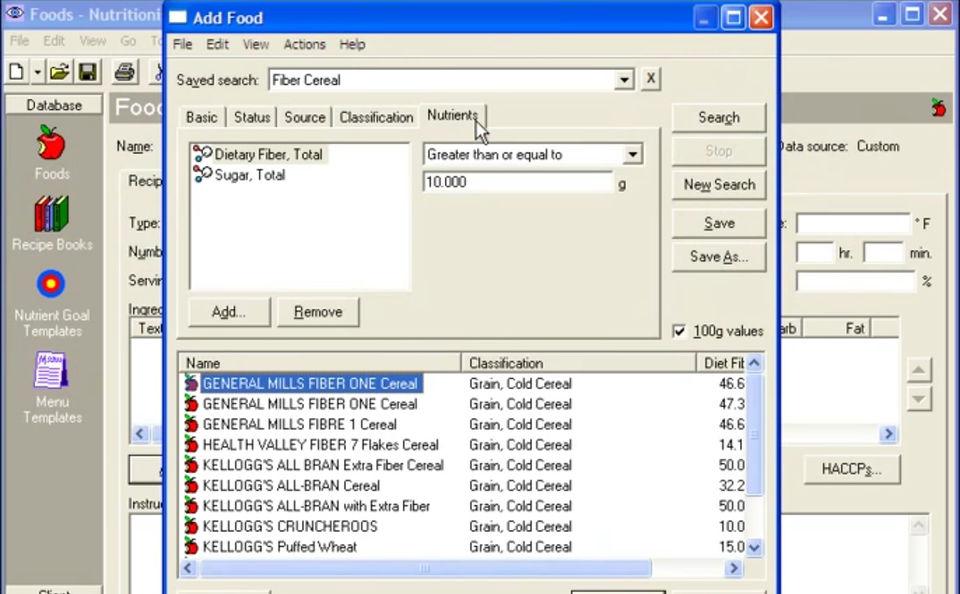Click temperature °F input field in Foods window
The height and width of the screenshot is (594, 960).
pos(853,224)
